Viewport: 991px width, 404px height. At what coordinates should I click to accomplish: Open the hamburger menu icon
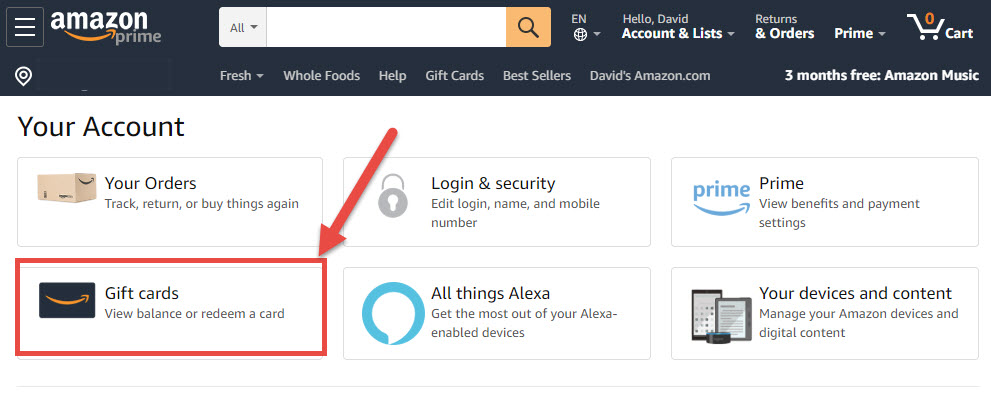[x=24, y=27]
